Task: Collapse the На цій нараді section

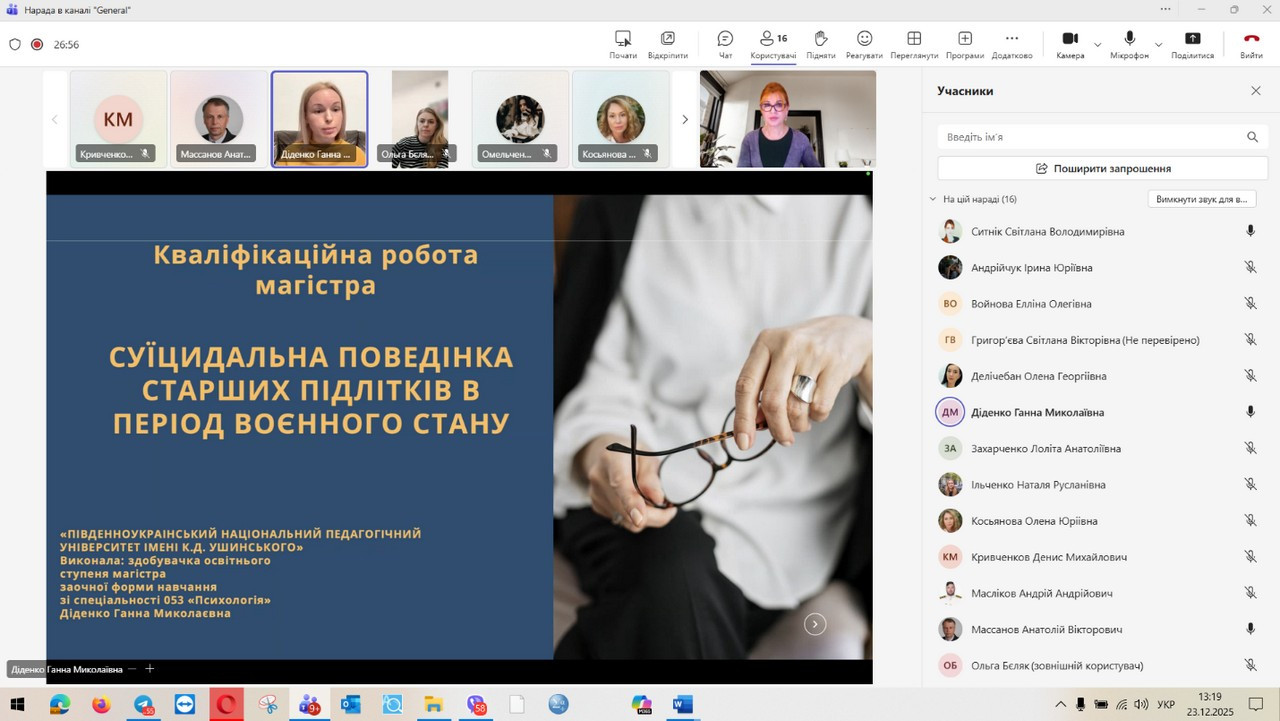Action: click(x=933, y=199)
